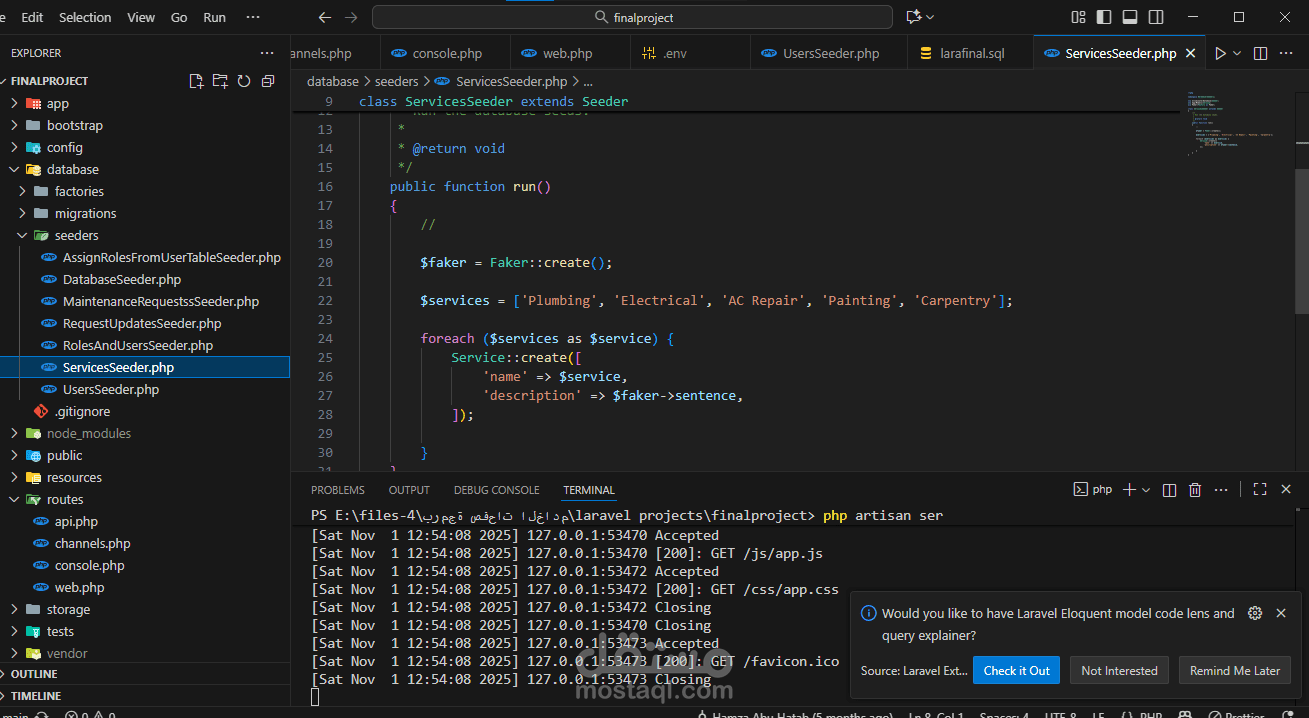Screen dimensions: 1309x718
Task: Kill the terminal with the trash icon
Action: 1195,489
